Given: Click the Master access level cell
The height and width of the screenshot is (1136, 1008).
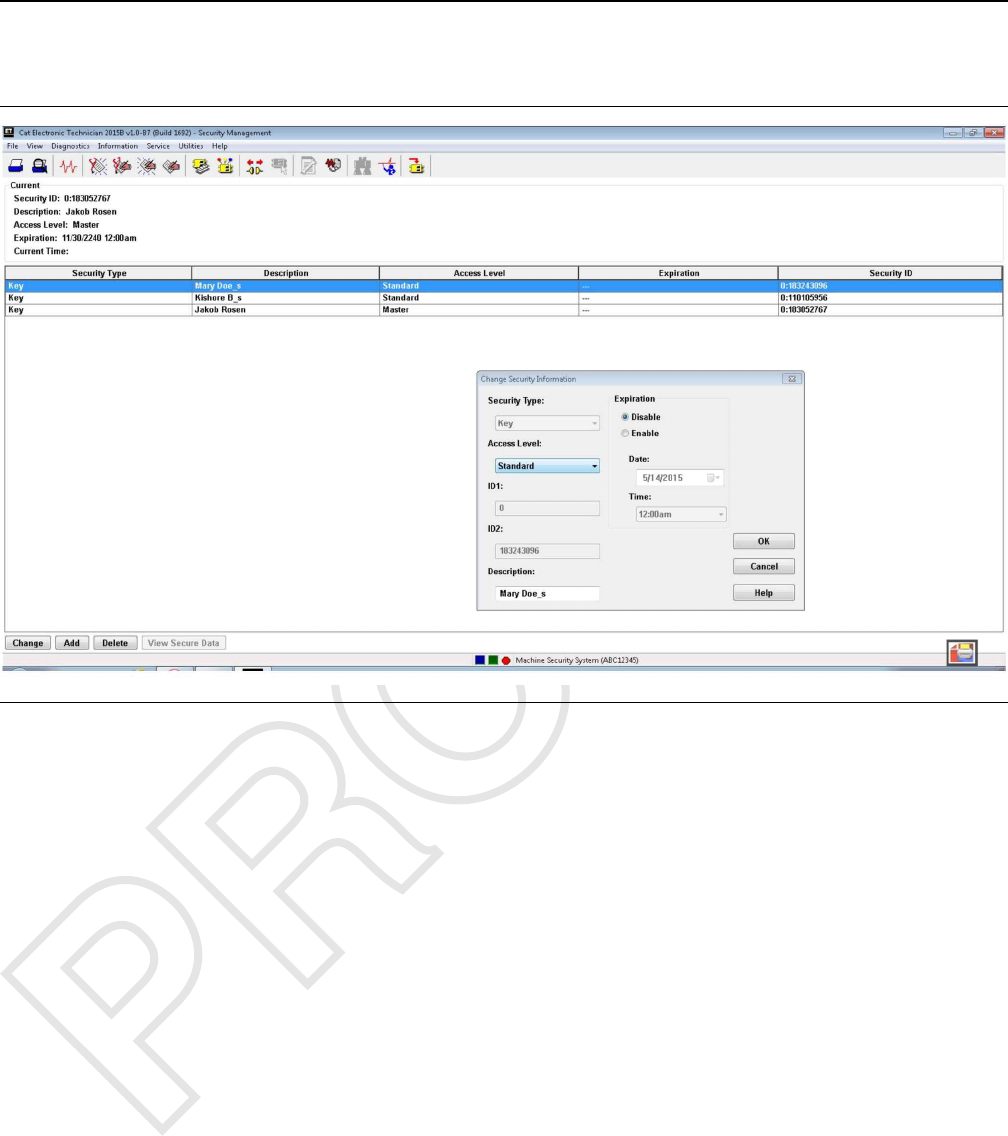Looking at the screenshot, I should [479, 309].
